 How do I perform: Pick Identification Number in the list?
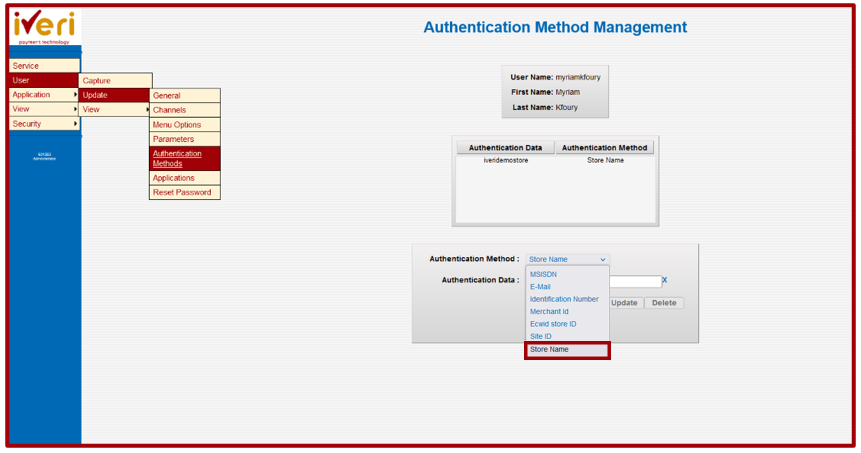[x=564, y=299]
